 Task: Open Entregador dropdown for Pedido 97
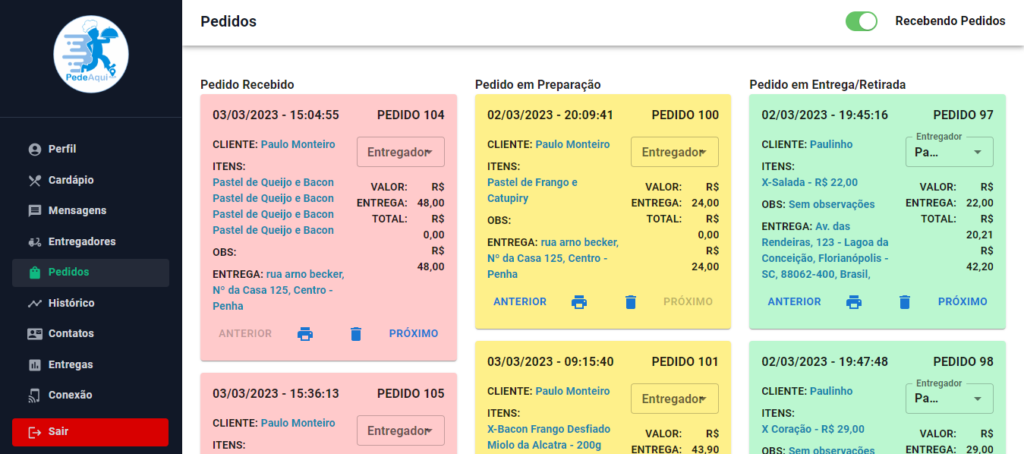tap(950, 152)
